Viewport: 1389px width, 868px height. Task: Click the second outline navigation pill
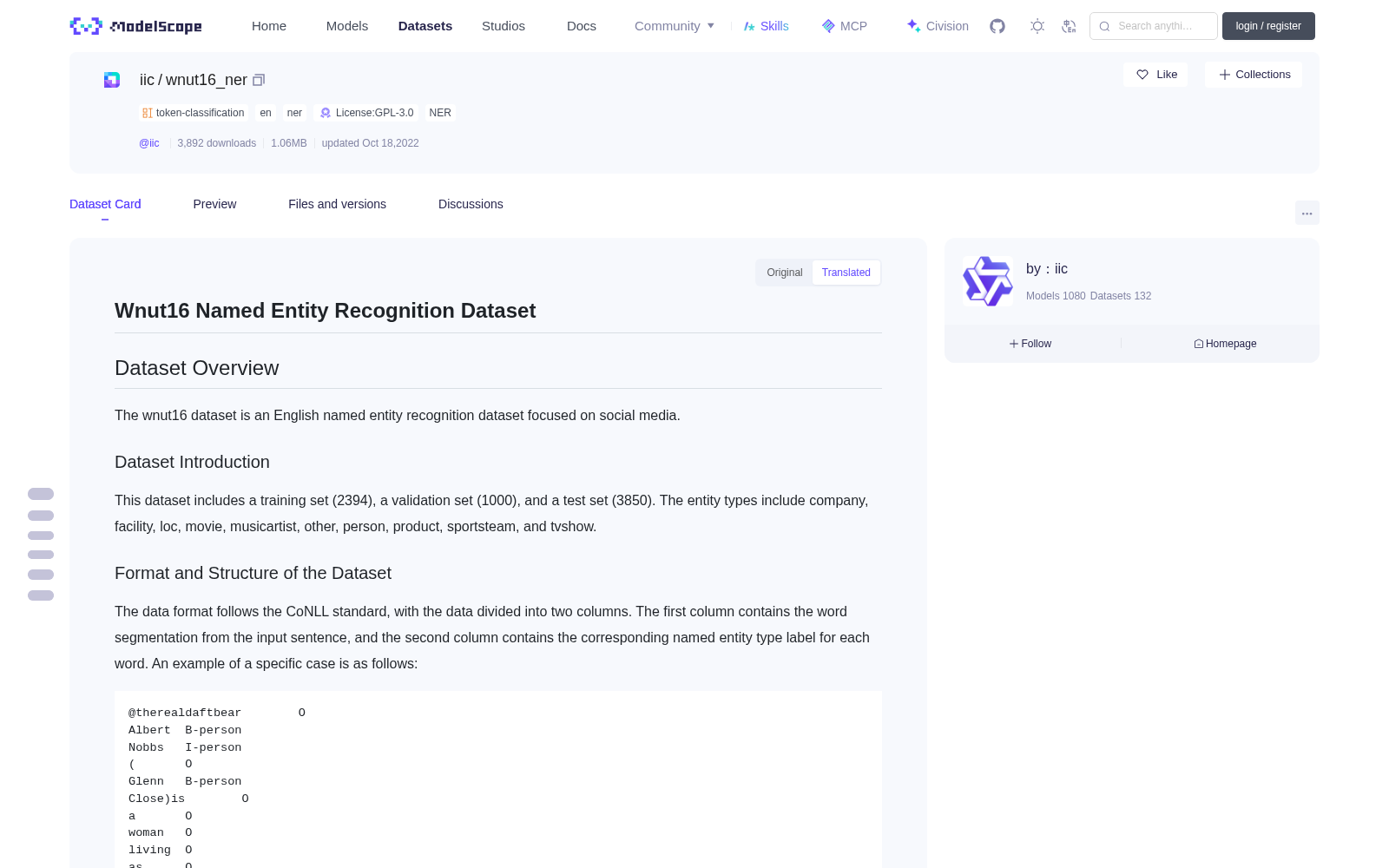[x=41, y=516]
